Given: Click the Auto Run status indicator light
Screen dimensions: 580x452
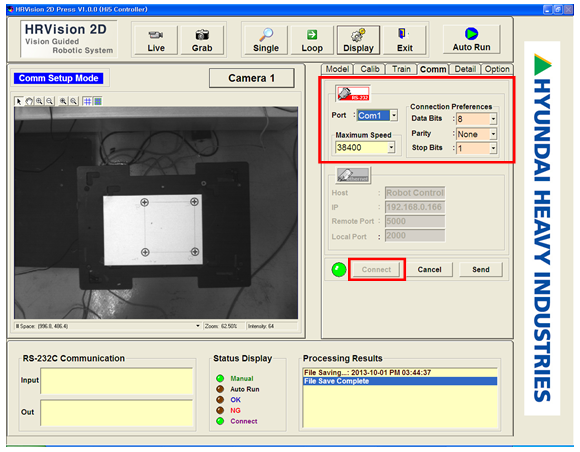Looking at the screenshot, I should [220, 389].
